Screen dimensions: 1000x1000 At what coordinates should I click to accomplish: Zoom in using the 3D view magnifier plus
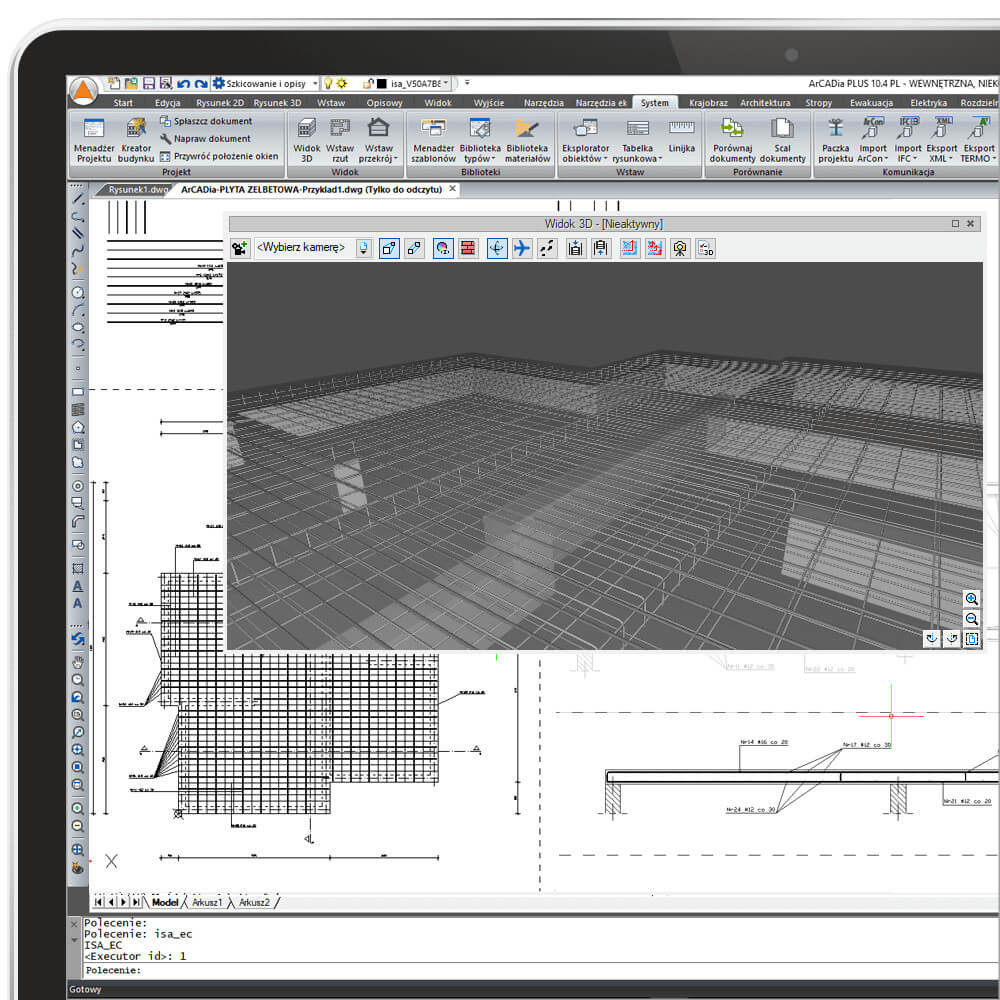coord(971,599)
